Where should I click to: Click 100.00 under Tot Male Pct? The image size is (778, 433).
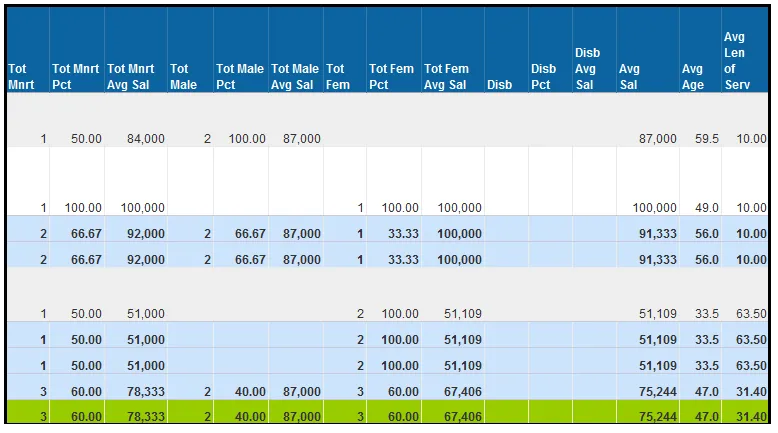pyautogui.click(x=247, y=139)
